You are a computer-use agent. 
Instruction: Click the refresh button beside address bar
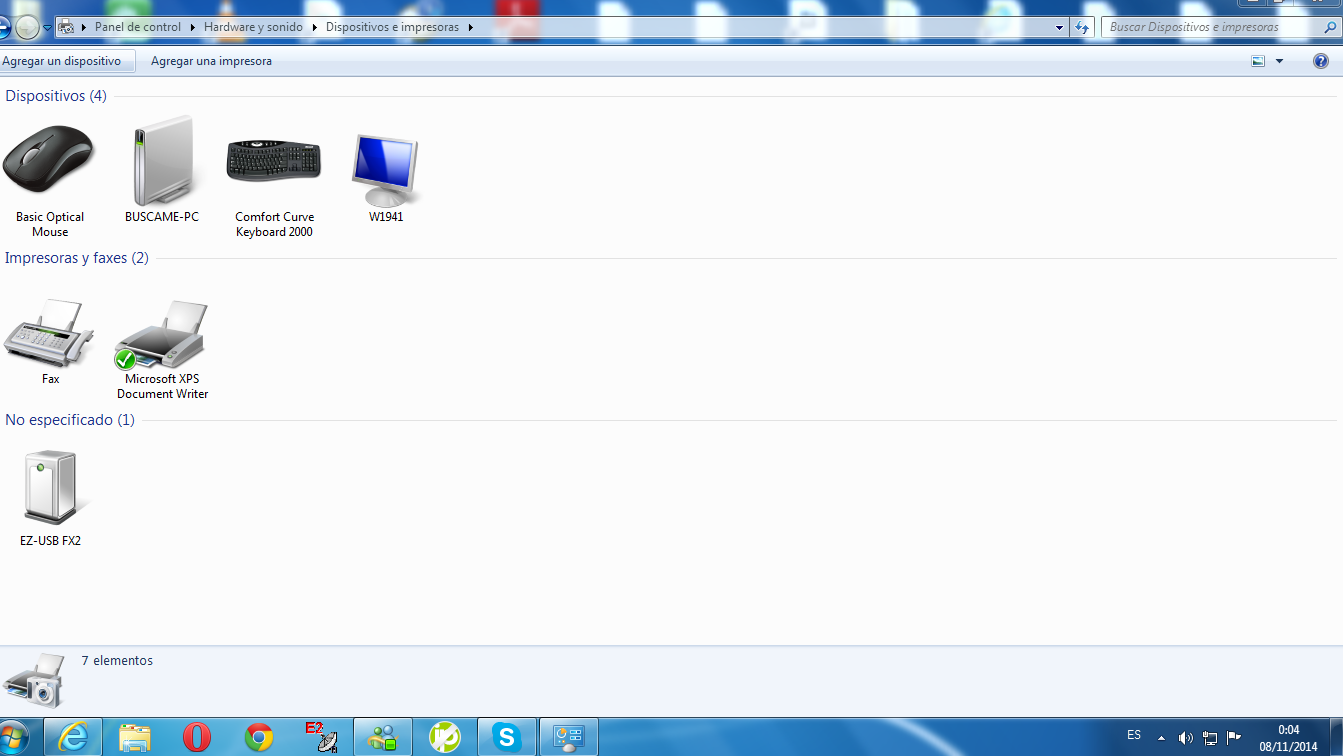(x=1082, y=27)
